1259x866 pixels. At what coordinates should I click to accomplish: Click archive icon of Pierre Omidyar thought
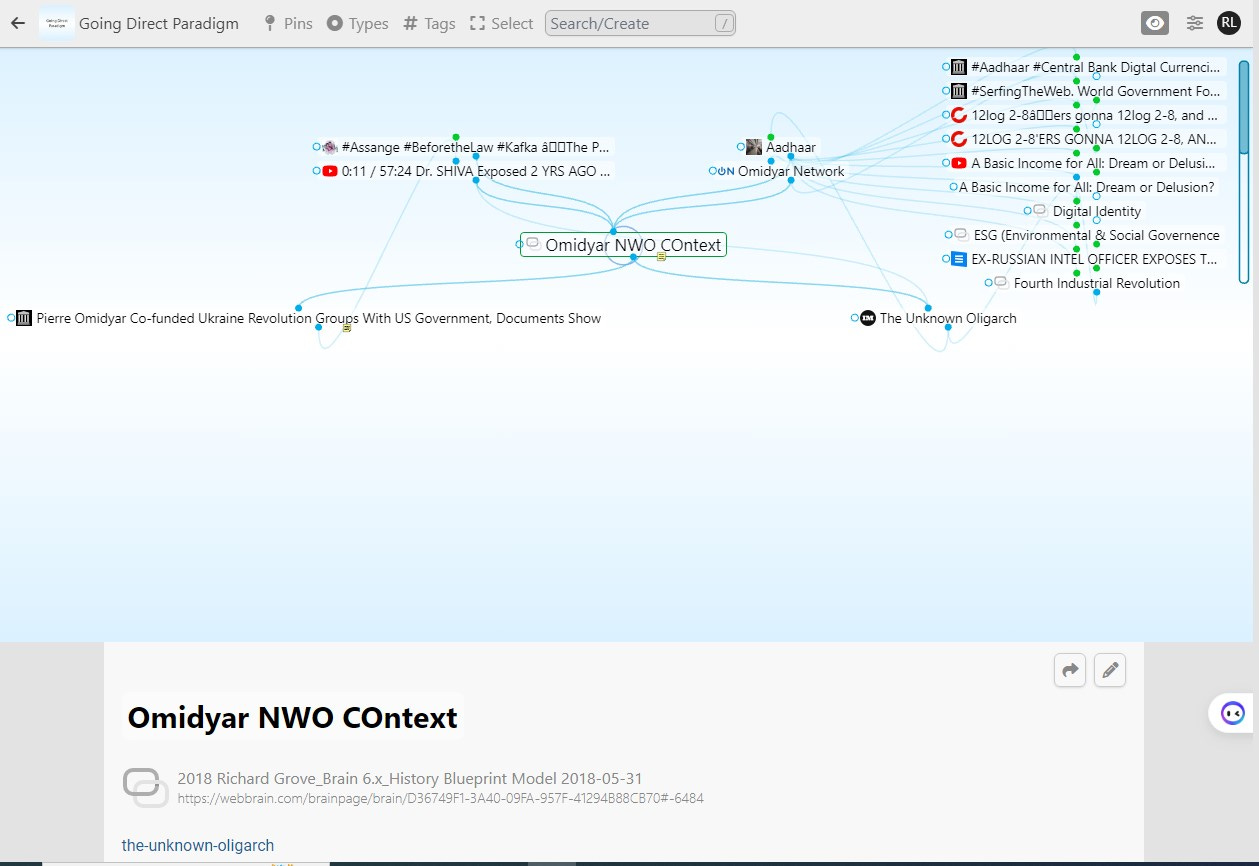coord(25,318)
